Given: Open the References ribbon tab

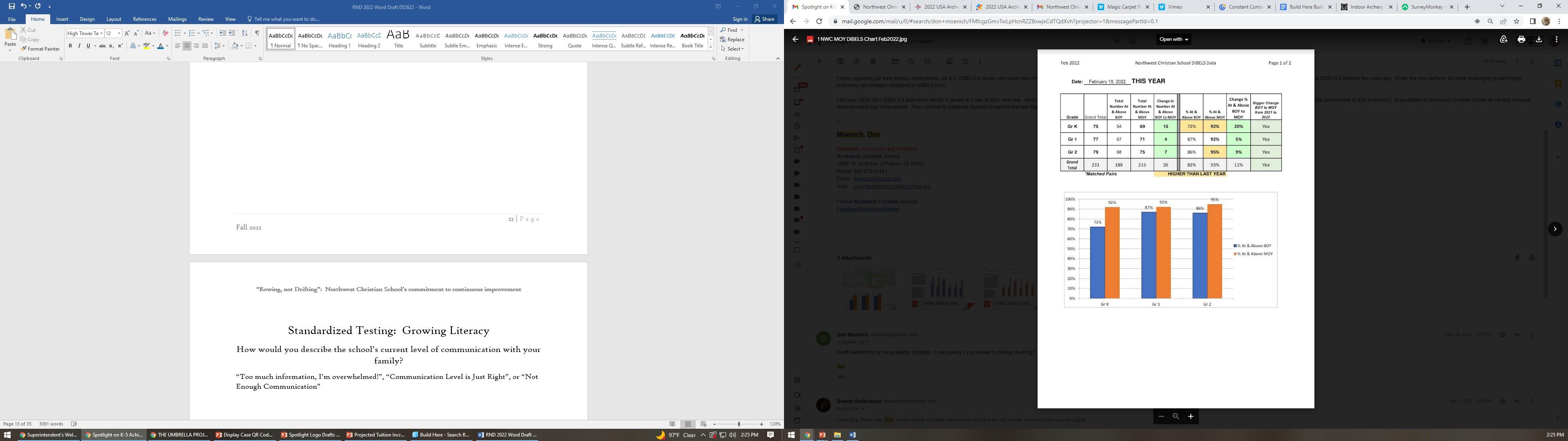Looking at the screenshot, I should pyautogui.click(x=144, y=19).
